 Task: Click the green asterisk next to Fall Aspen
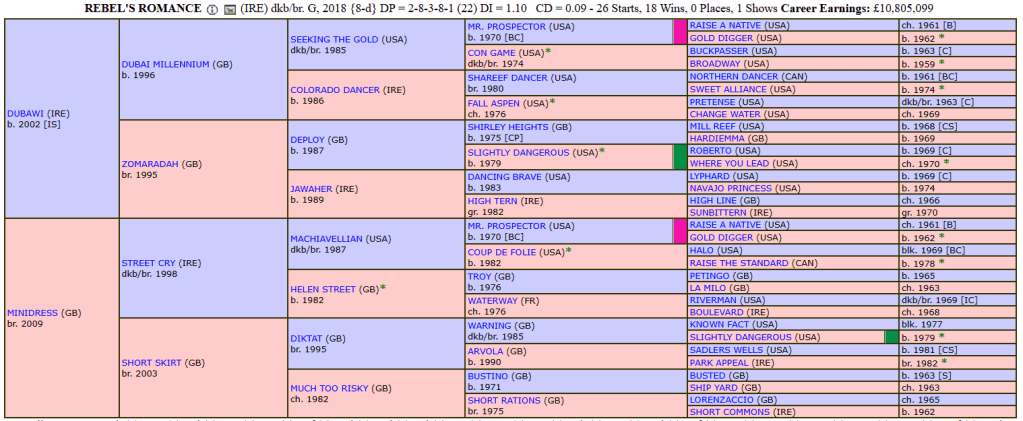click(x=550, y=102)
